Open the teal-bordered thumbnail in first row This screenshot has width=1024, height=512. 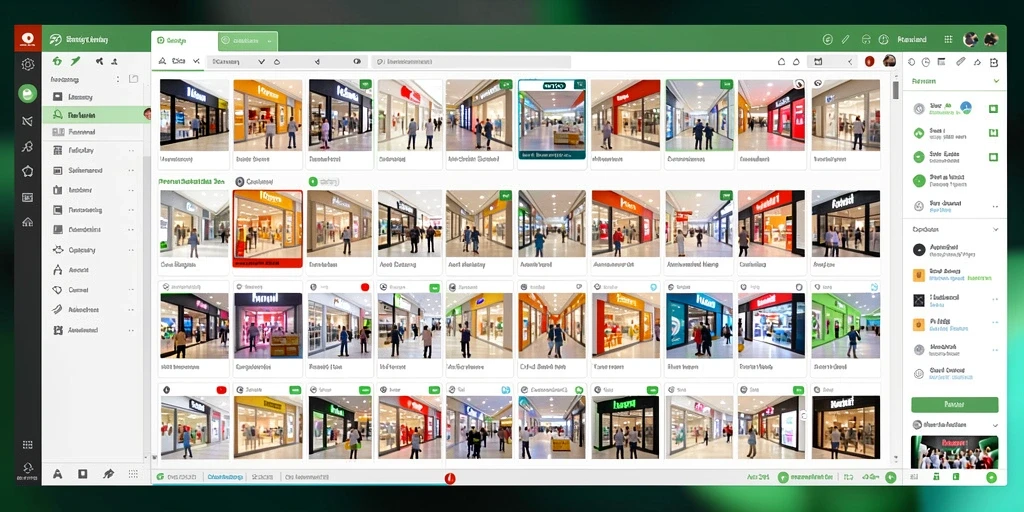tap(552, 120)
